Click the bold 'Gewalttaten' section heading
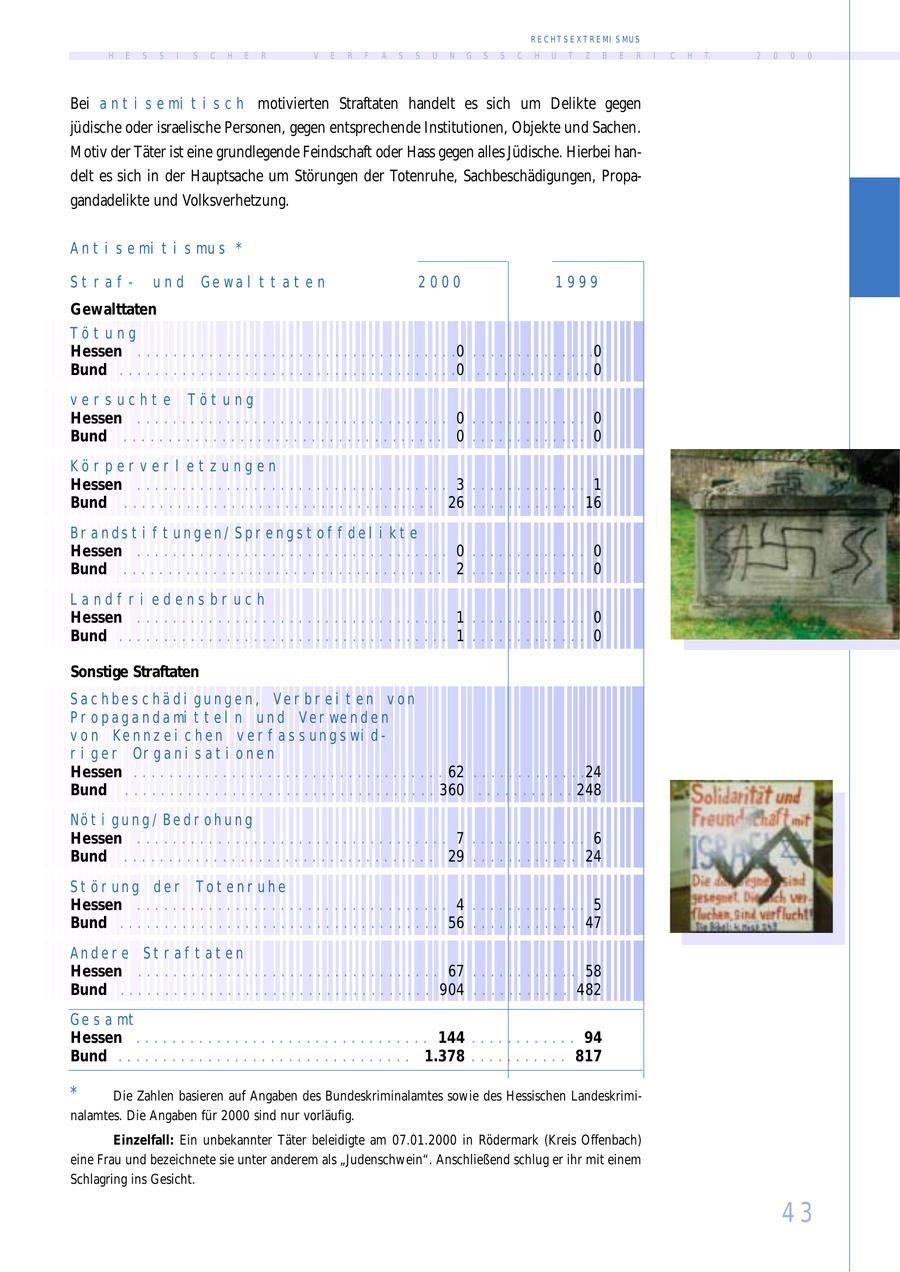 [113, 310]
